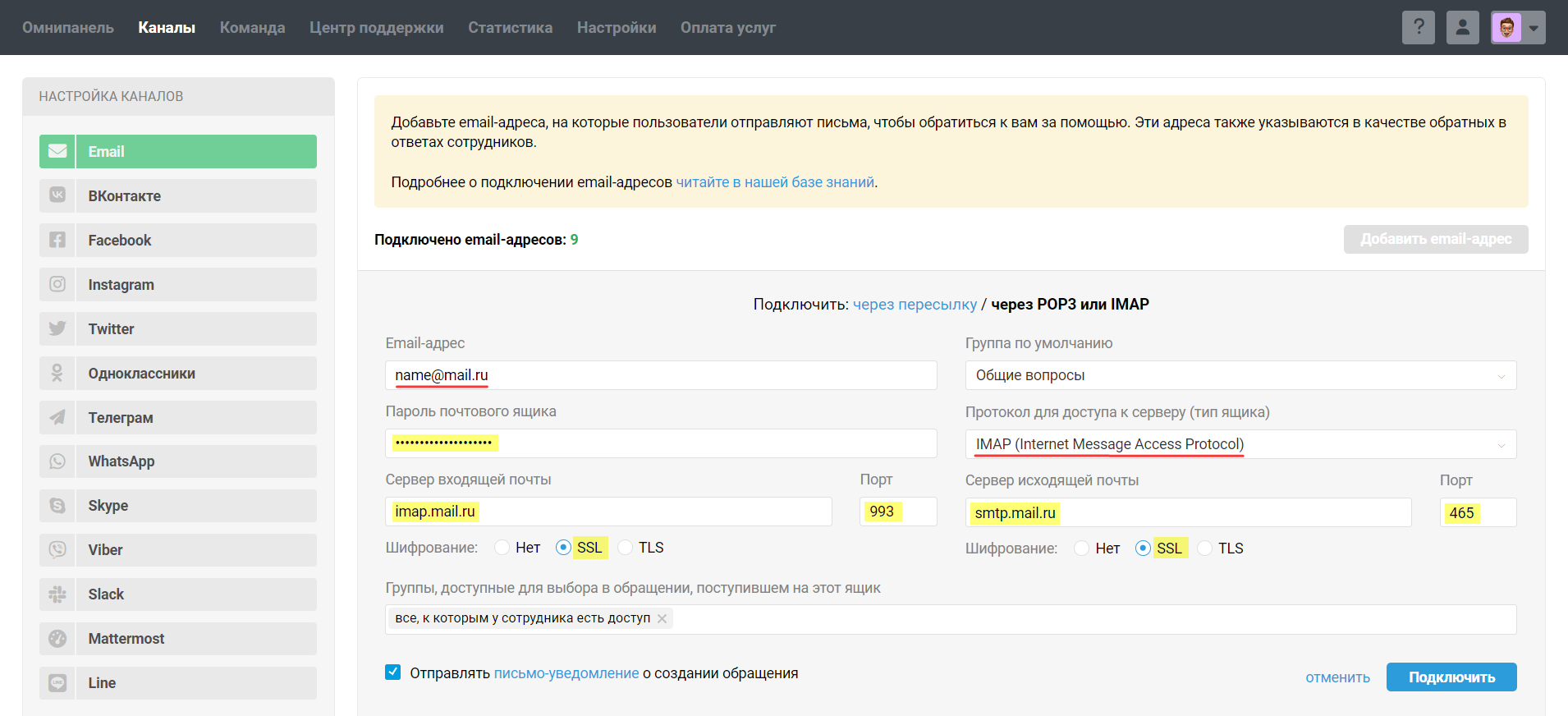Image resolution: width=1568 pixels, height=716 pixels.
Task: Go to the Статистика menu item
Action: (510, 28)
